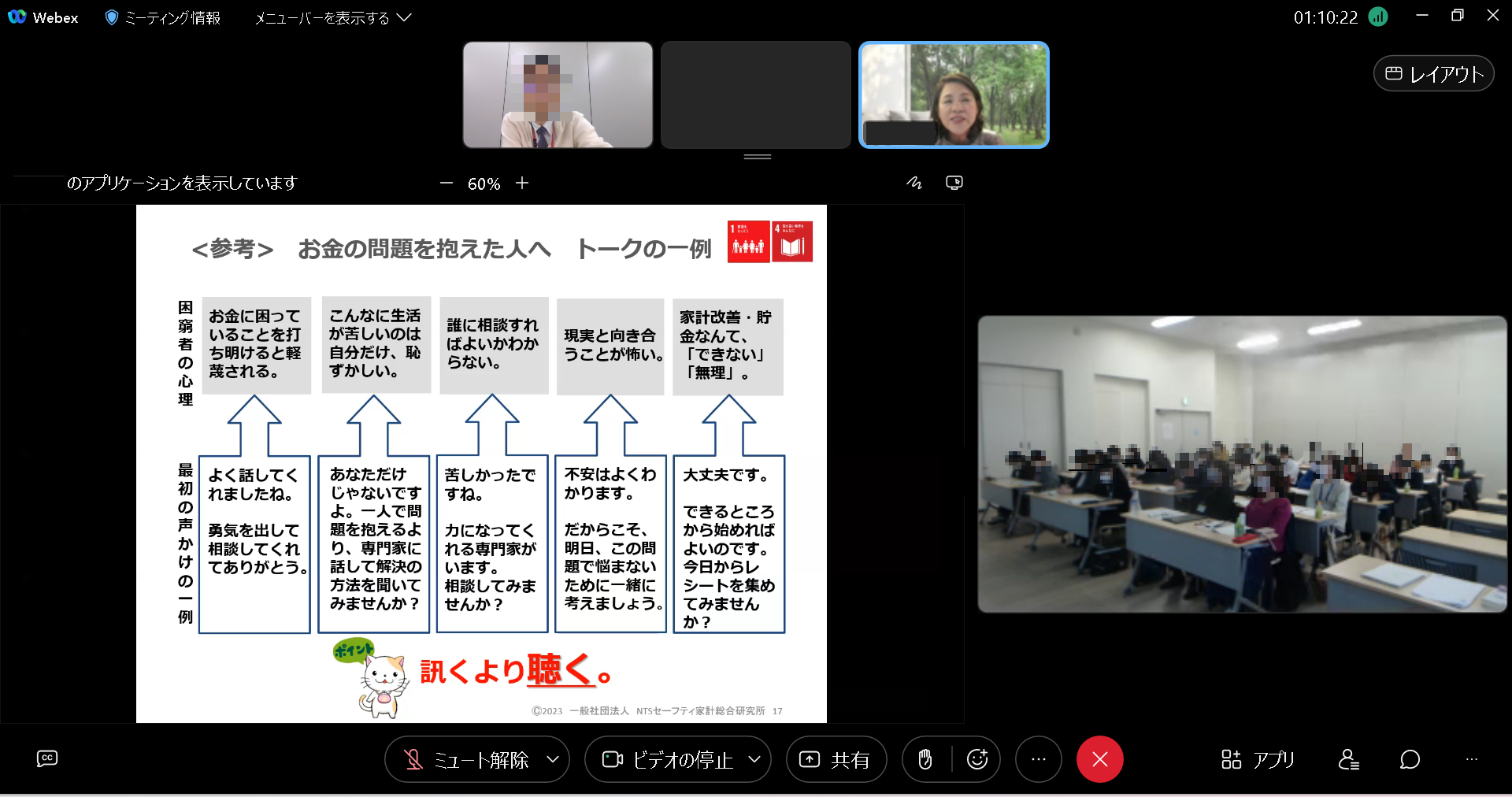This screenshot has width=1512, height=797.
Task: Click the 共有 share button
Action: tap(836, 759)
